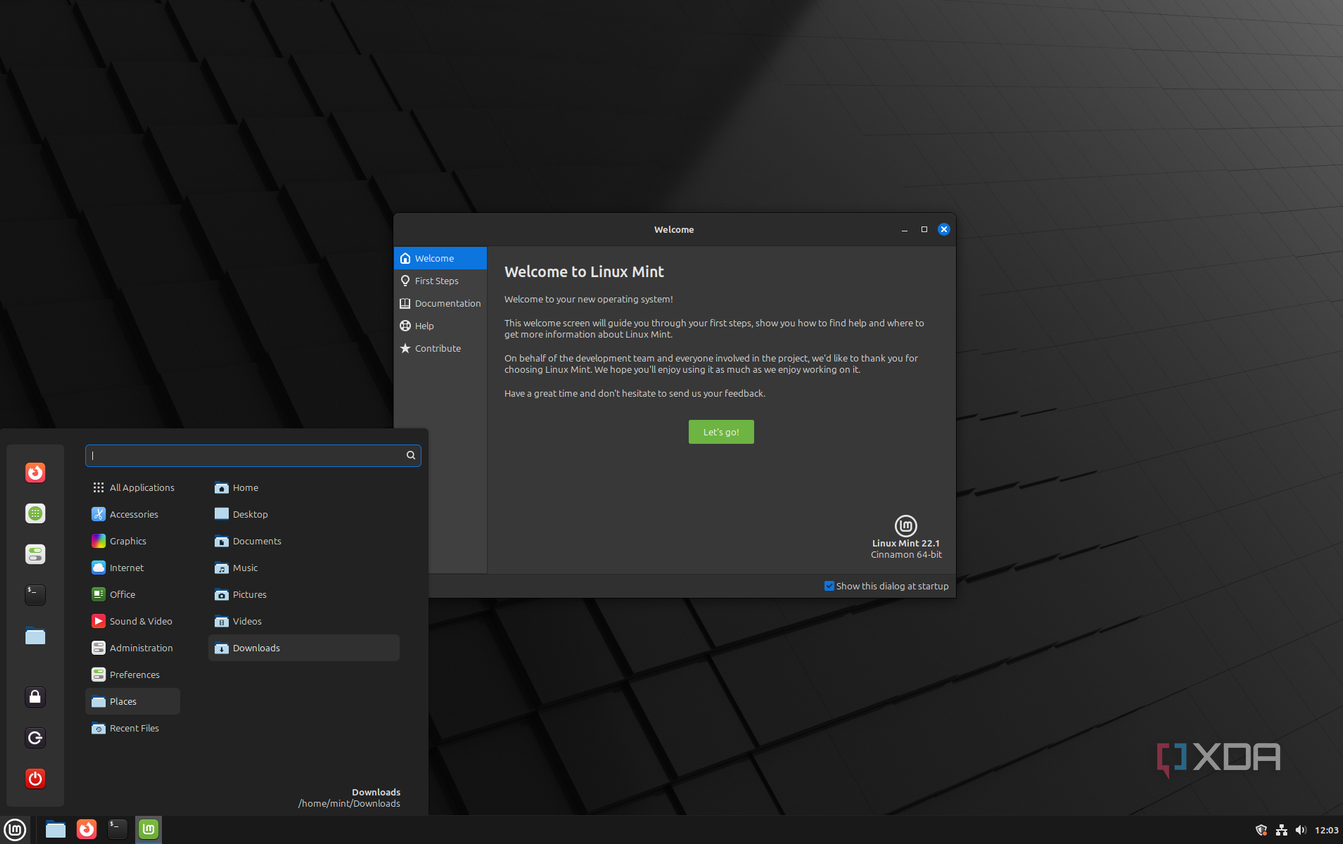Open the Documents folder from Places
Image resolution: width=1343 pixels, height=844 pixels.
click(x=304, y=541)
